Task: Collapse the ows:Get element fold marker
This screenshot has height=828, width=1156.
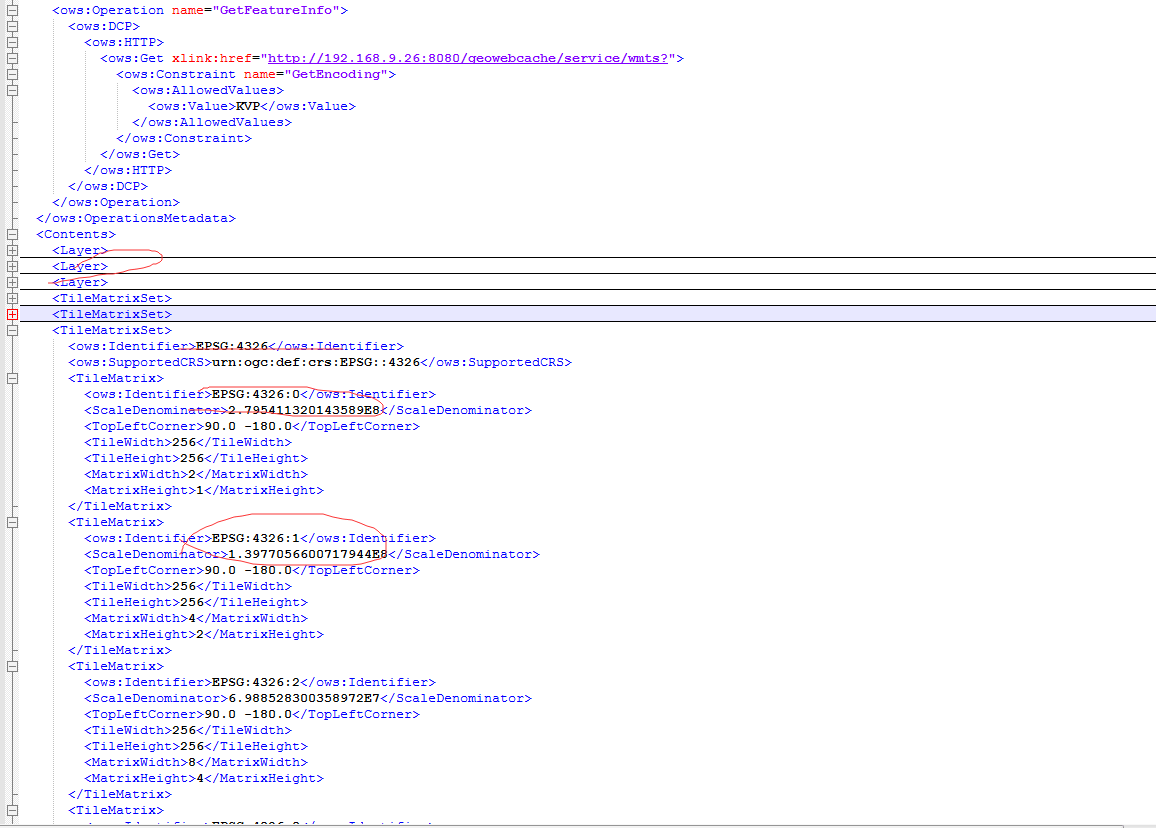Action: (12, 58)
